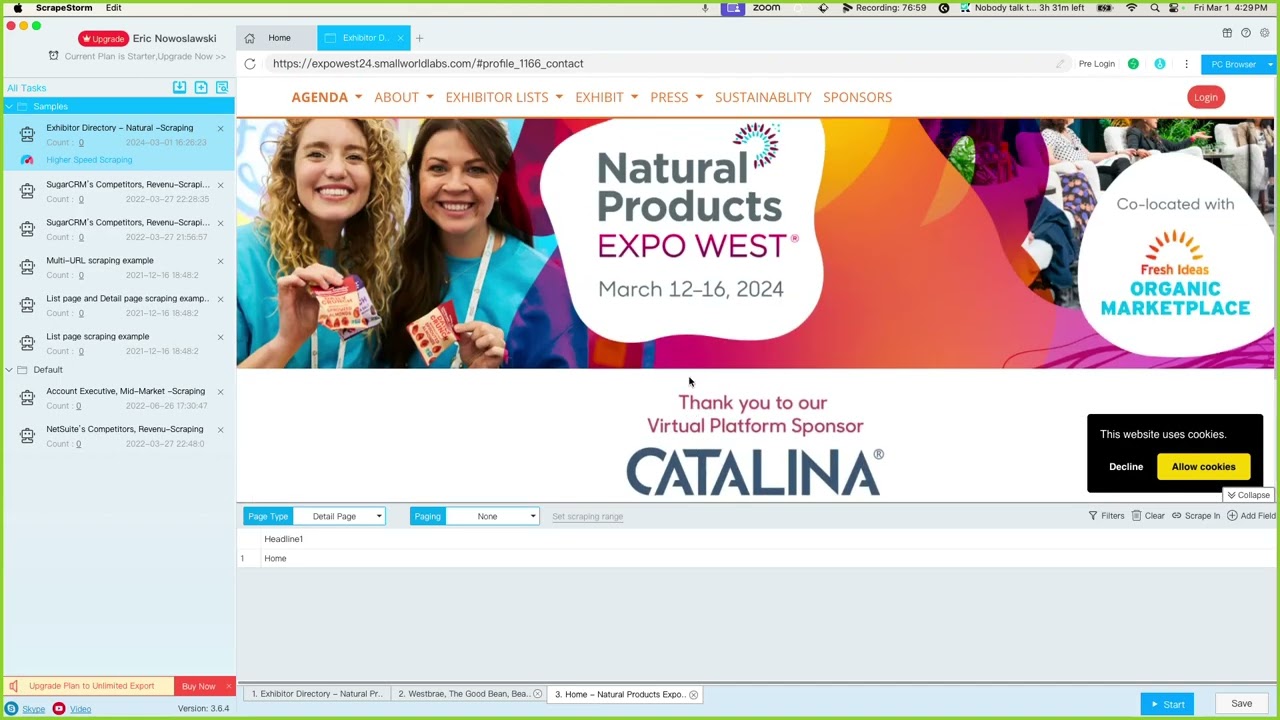The height and width of the screenshot is (720, 1280).
Task: Select the NetSuite's Competitors task
Action: [118, 436]
